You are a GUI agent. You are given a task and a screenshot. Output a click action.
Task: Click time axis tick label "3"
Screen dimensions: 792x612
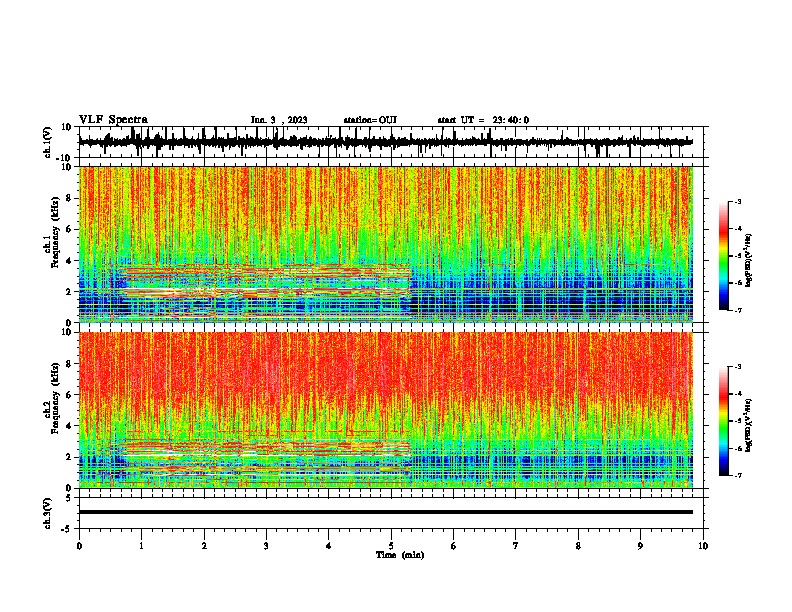266,546
